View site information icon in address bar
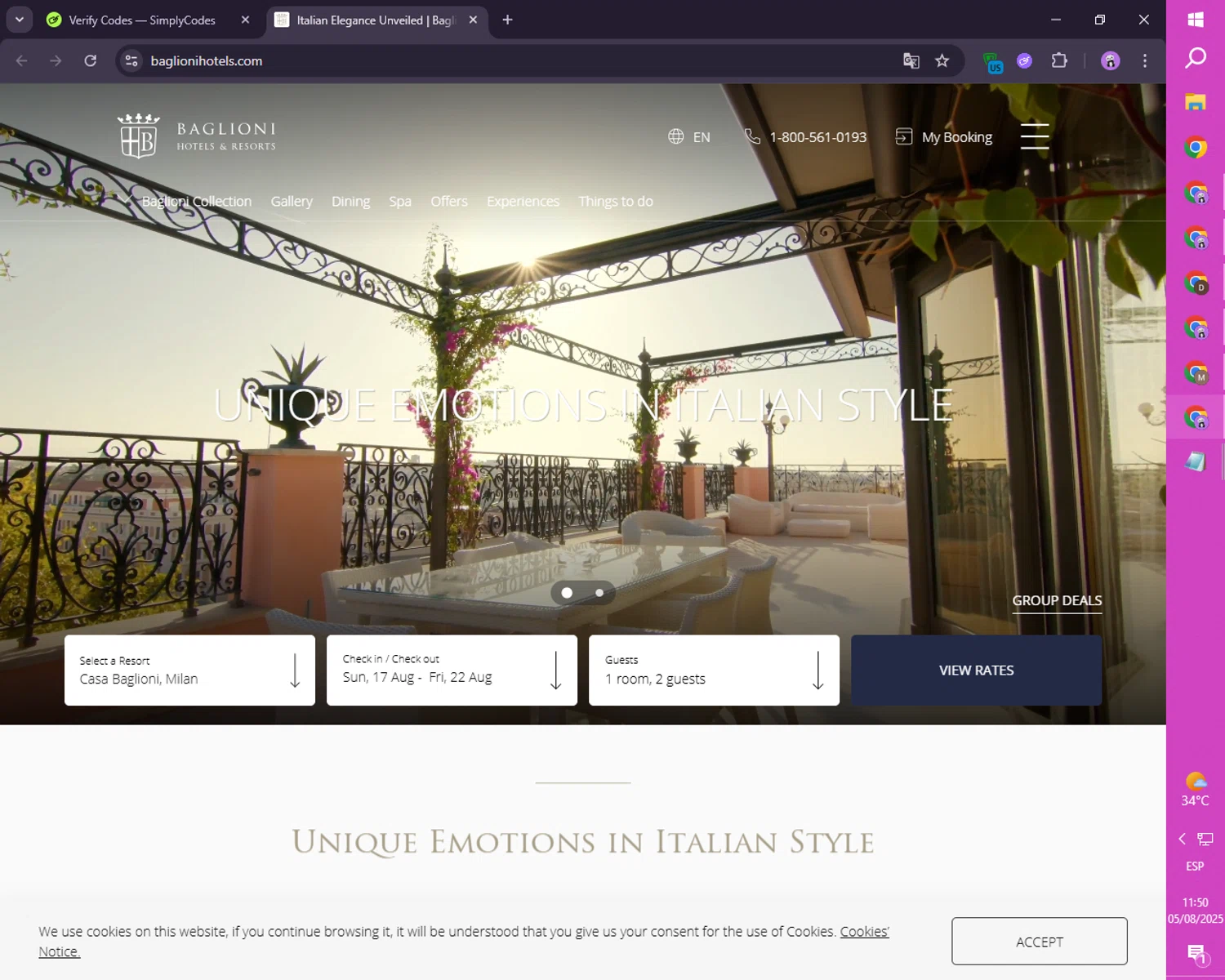This screenshot has width=1225, height=980. point(131,60)
